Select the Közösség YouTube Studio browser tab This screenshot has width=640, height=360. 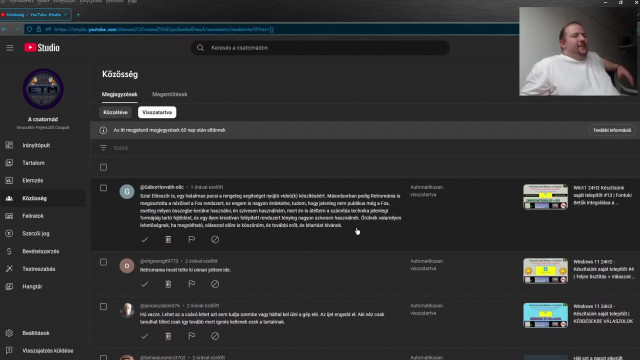[x=35, y=15]
